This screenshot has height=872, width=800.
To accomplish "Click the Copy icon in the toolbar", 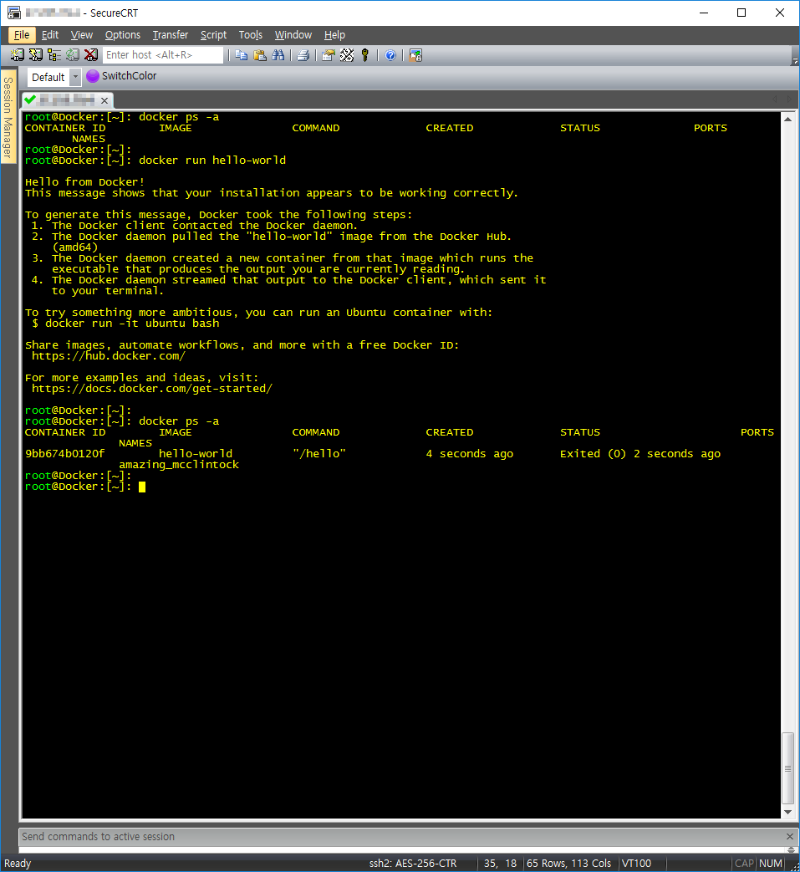I will pos(242,55).
